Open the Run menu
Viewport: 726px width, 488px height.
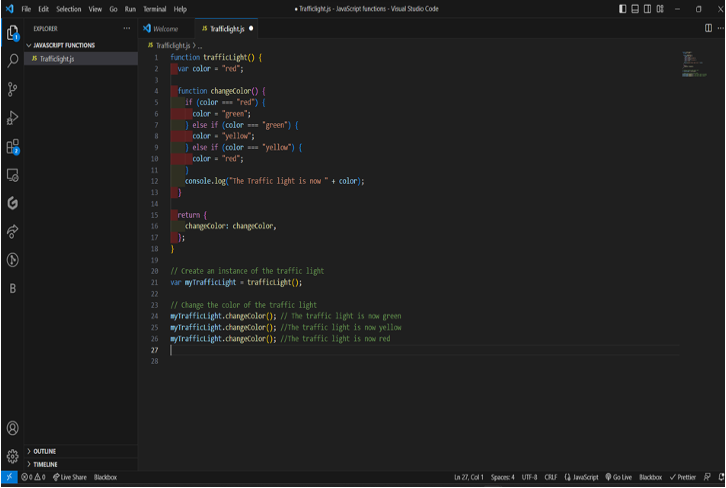click(x=130, y=9)
